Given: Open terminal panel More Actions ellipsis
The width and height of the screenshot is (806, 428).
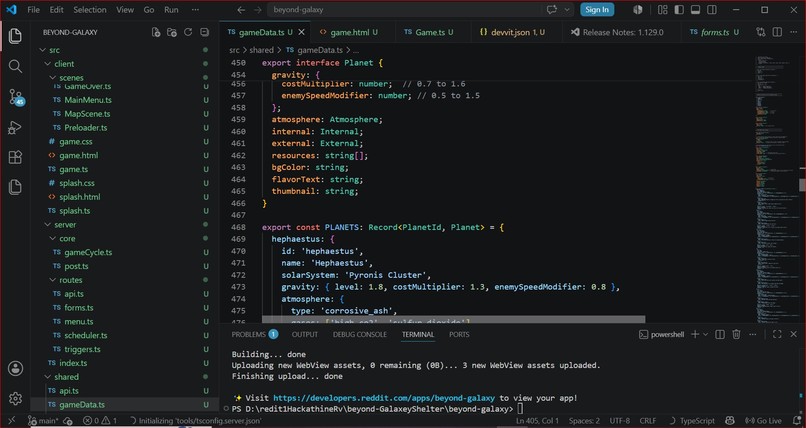Looking at the screenshot, I should (x=753, y=334).
